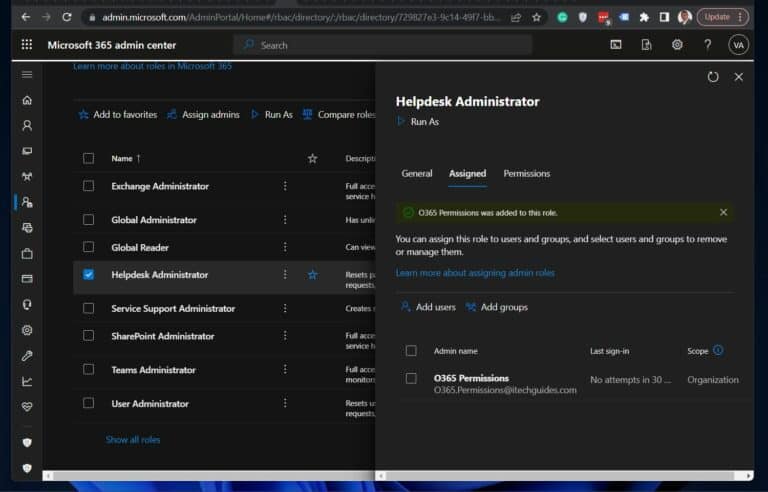Uncheck the Helpdesk Administrator checkbox
This screenshot has height=492, width=768.
tap(88, 274)
